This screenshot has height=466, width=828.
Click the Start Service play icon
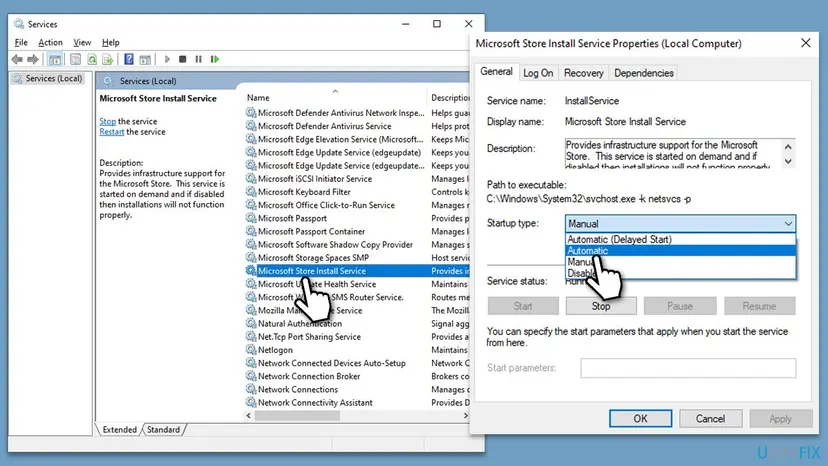pos(167,59)
